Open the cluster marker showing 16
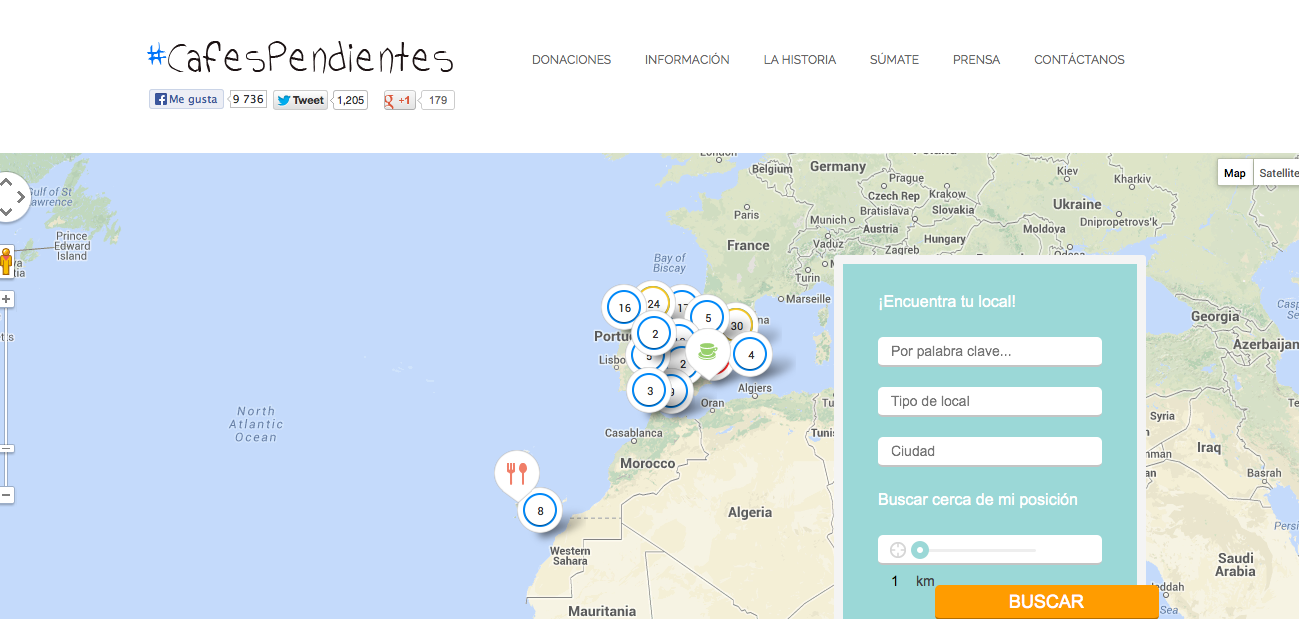 coord(624,308)
